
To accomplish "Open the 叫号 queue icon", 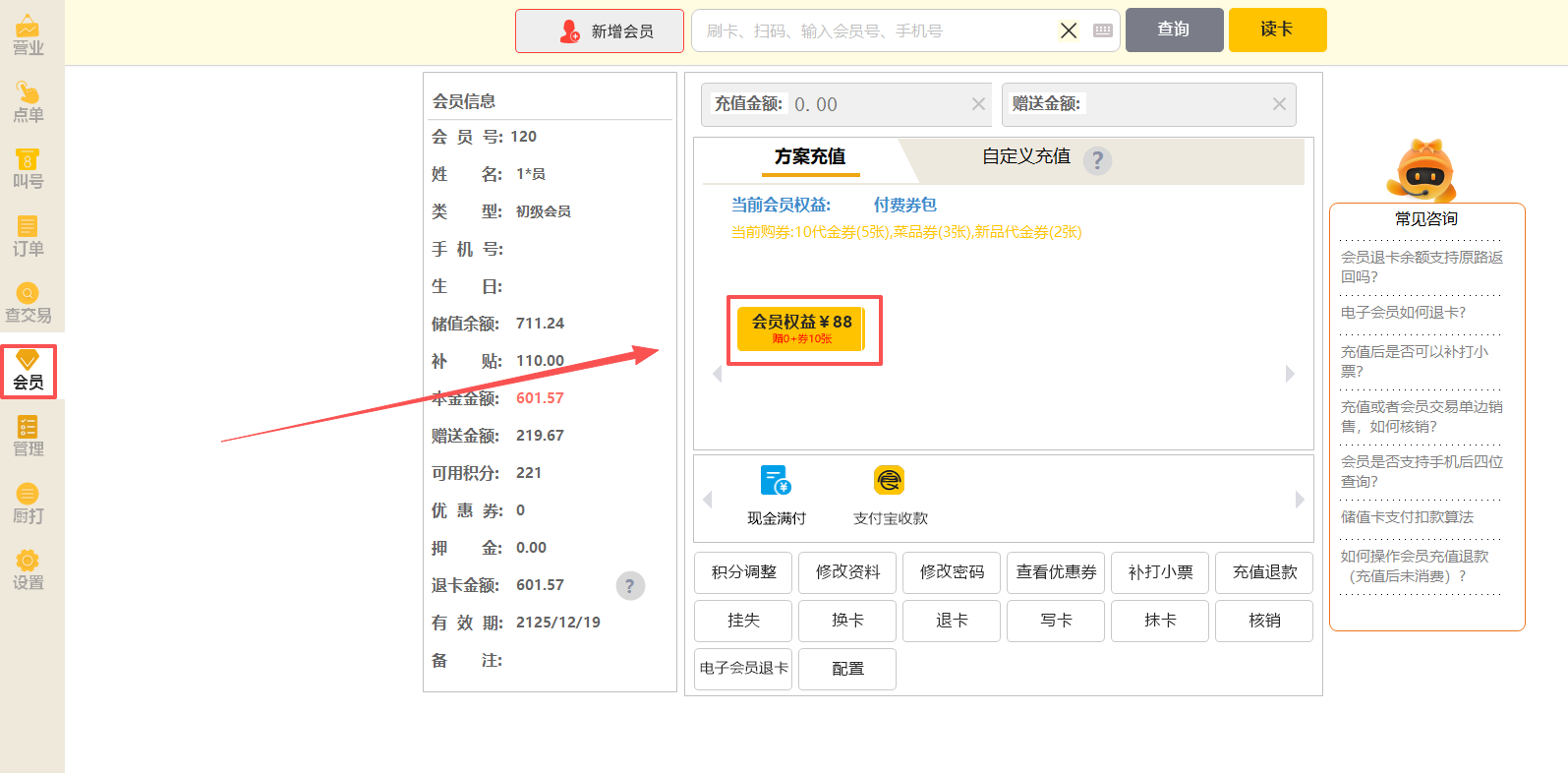I will [x=28, y=169].
